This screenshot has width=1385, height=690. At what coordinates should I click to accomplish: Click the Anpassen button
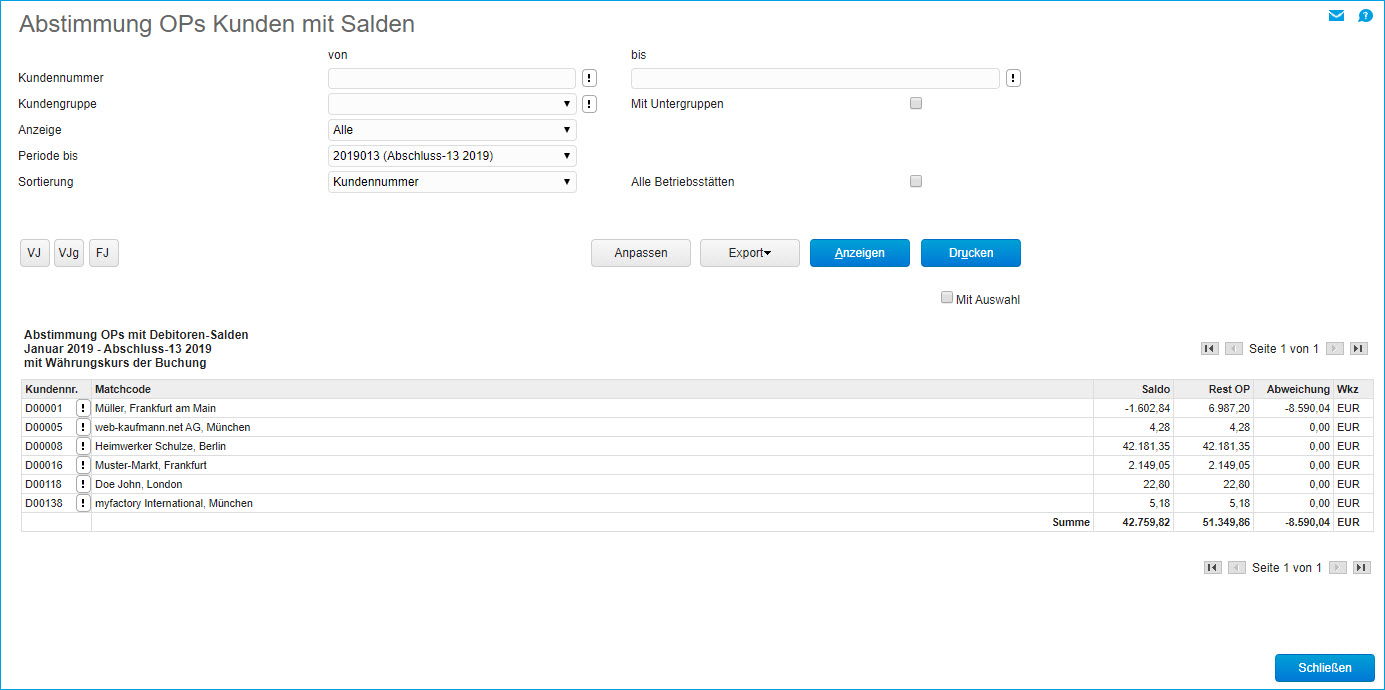(641, 253)
